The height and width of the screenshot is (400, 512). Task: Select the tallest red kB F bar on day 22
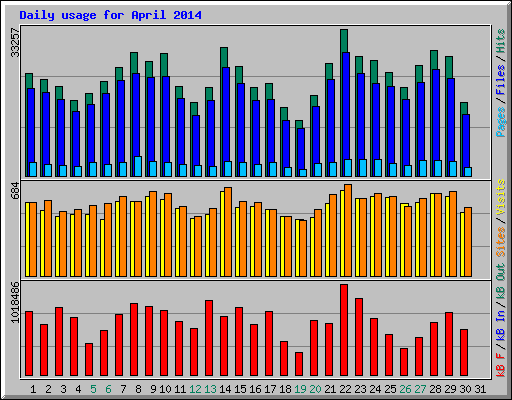pos(344,330)
